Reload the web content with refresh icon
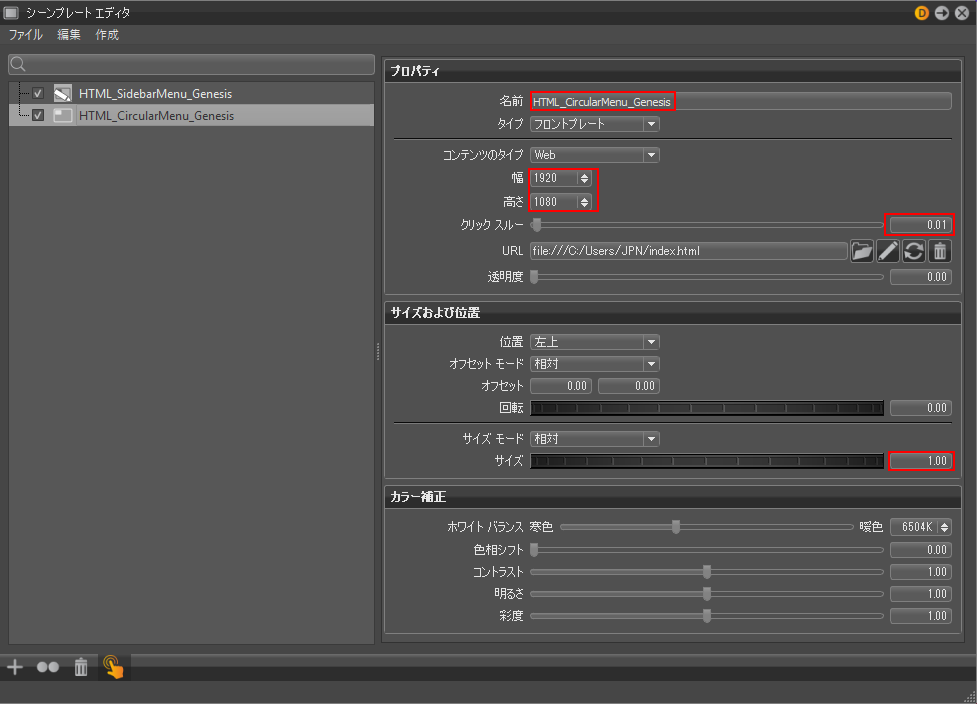This screenshot has width=977, height=704. coord(914,251)
